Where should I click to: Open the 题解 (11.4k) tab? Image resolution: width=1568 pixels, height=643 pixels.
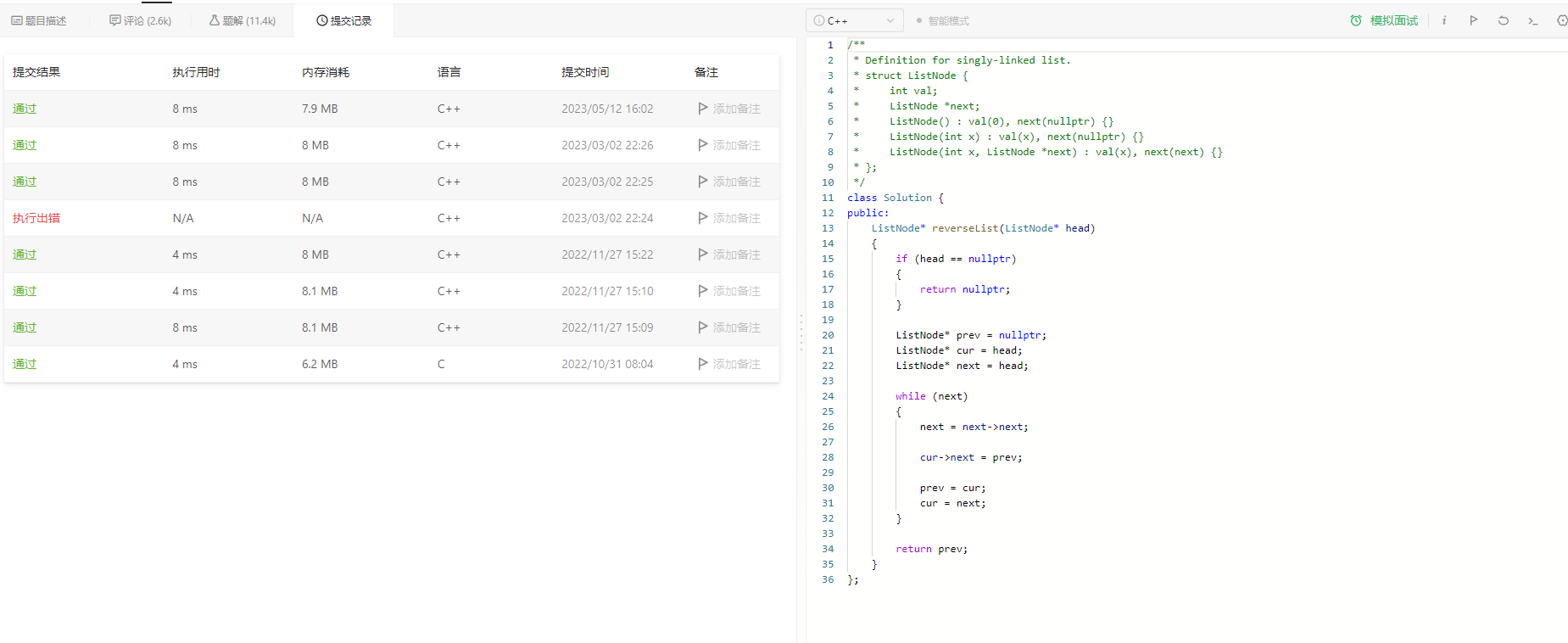243,20
